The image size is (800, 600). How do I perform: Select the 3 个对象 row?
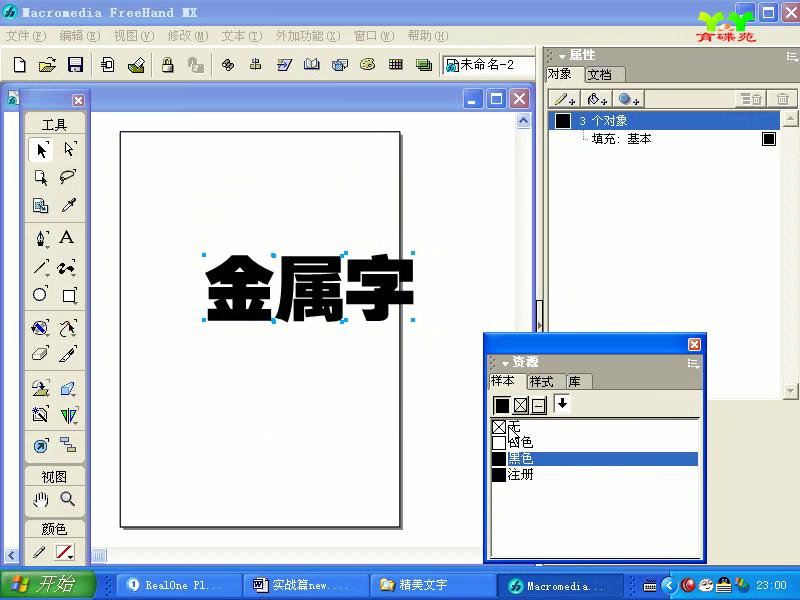tap(665, 121)
